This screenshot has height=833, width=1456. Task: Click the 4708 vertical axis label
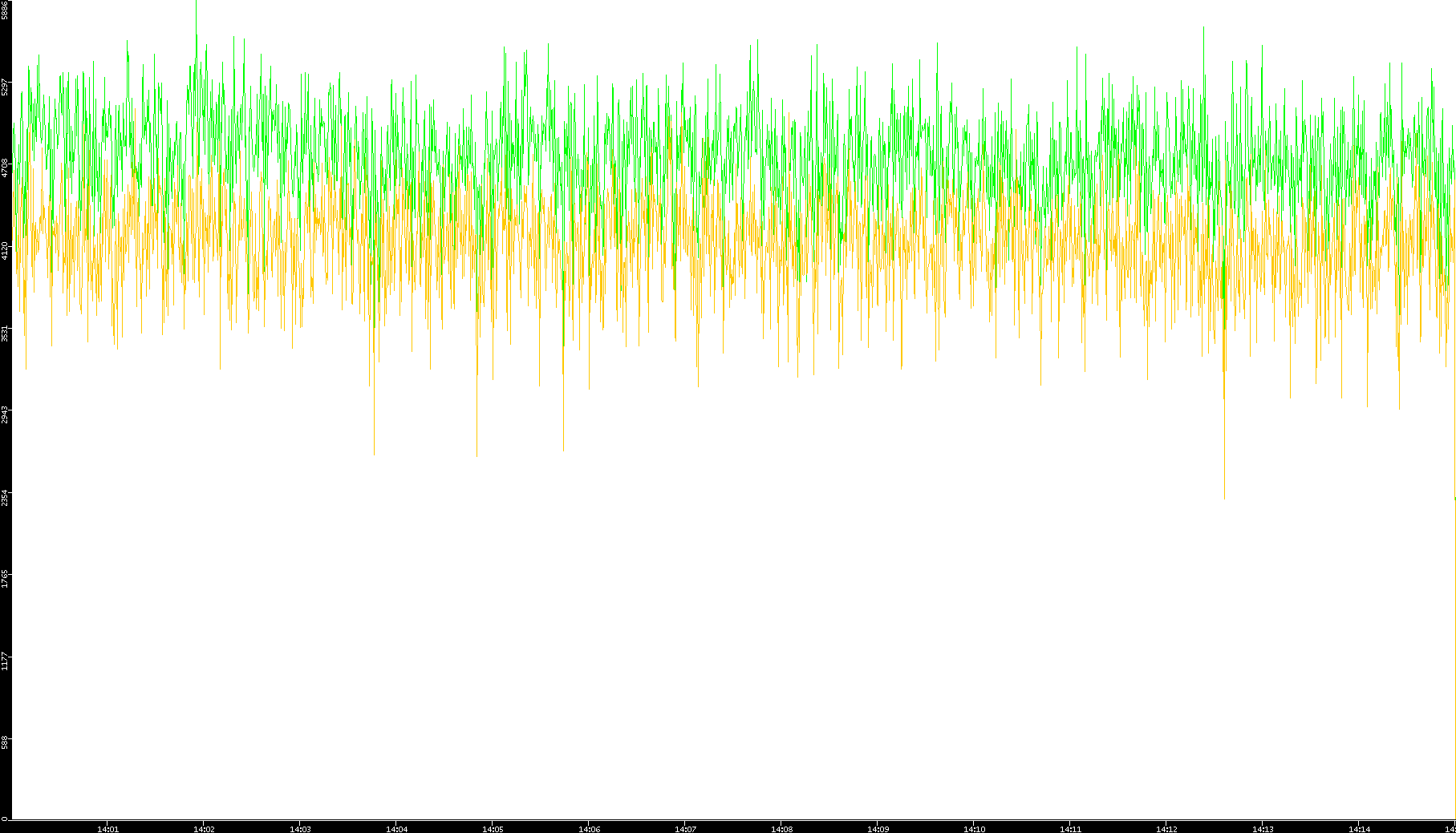click(5, 168)
